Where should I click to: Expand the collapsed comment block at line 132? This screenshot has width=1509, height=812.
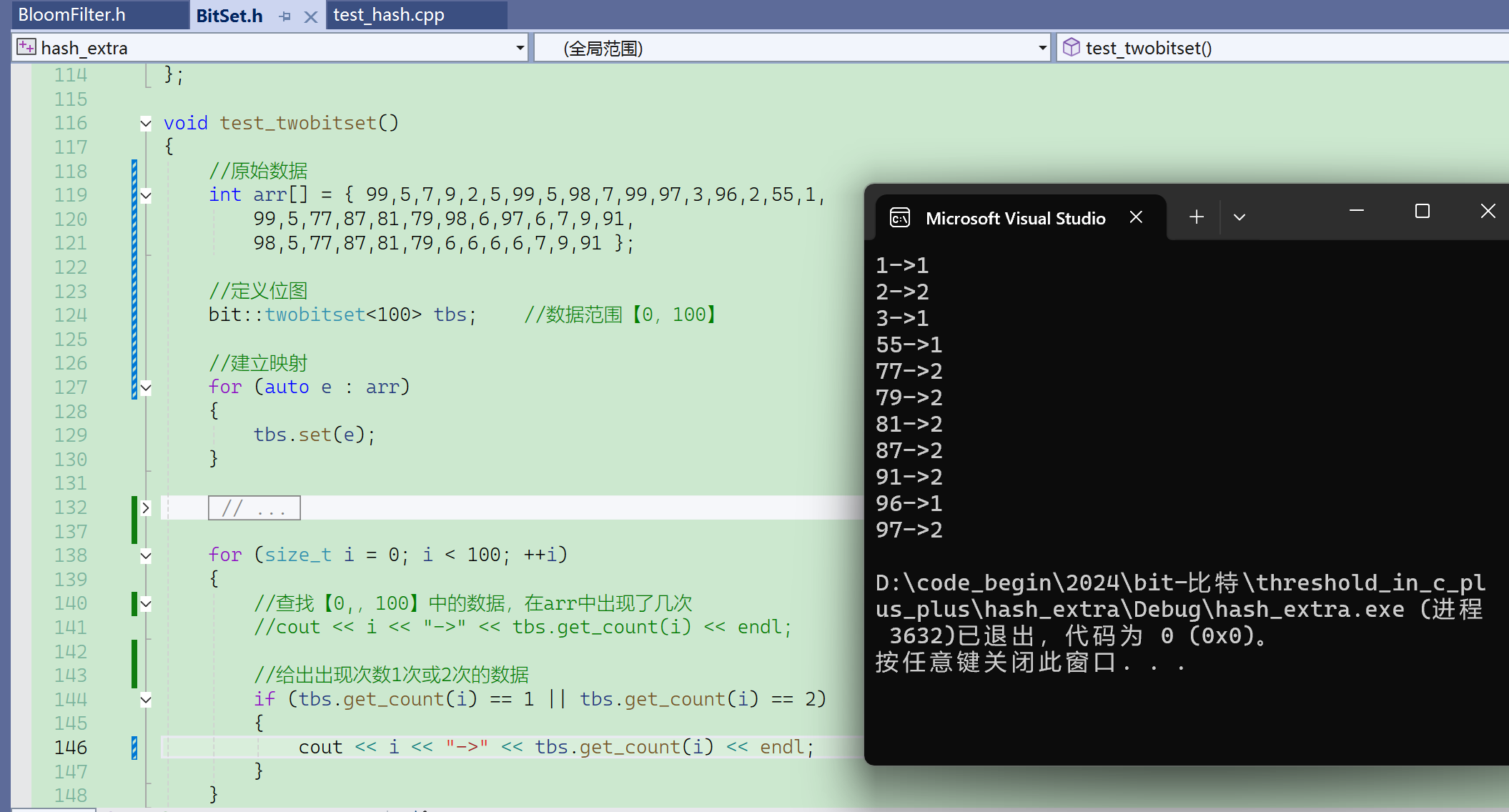coord(146,508)
